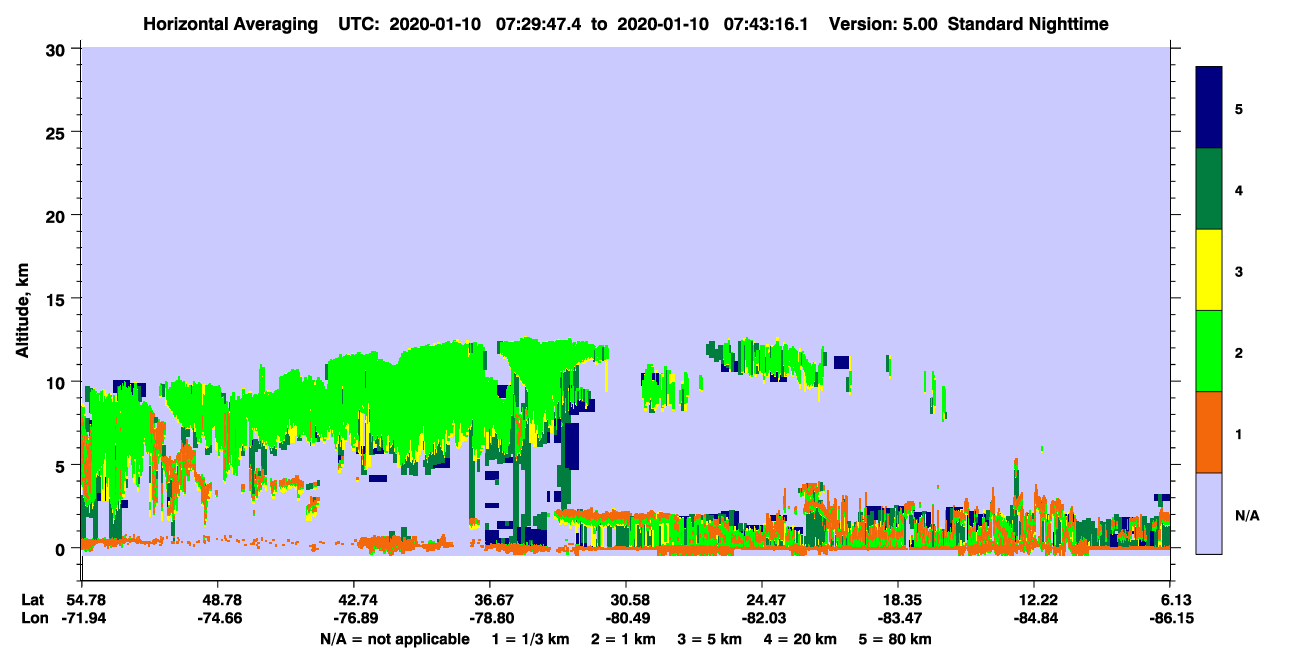Click '4 = 20 km' legend text

coord(802,639)
